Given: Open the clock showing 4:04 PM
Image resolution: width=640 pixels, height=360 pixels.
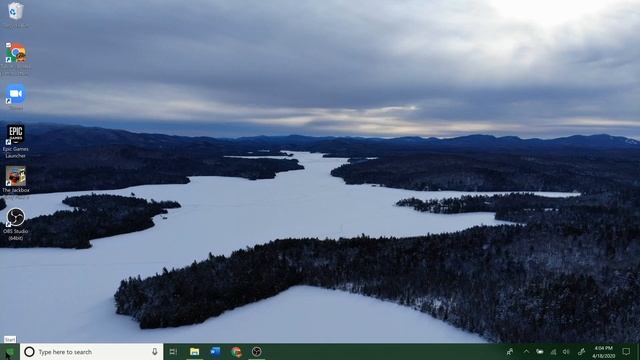Looking at the screenshot, I should (x=604, y=352).
